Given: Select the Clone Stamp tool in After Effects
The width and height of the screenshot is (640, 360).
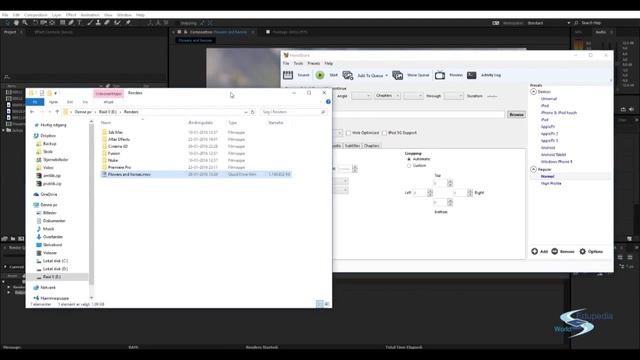Looking at the screenshot, I should (98, 23).
